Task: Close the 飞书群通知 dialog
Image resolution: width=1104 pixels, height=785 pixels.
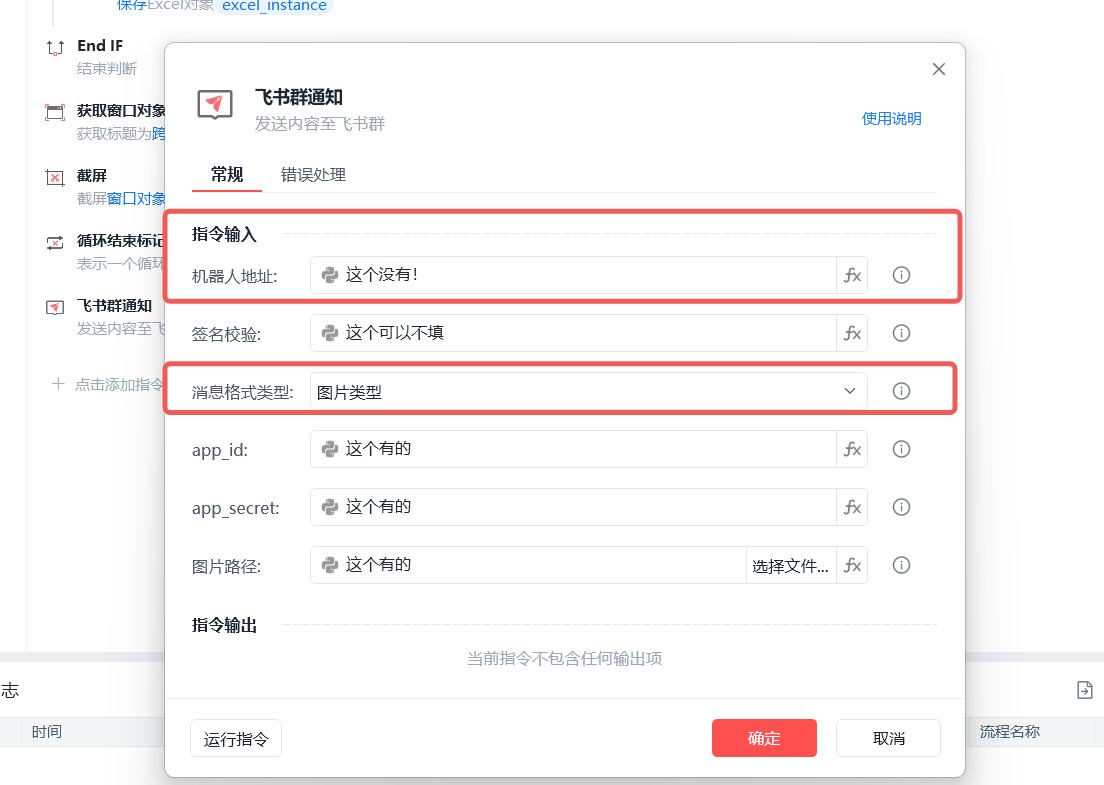Action: (x=939, y=69)
